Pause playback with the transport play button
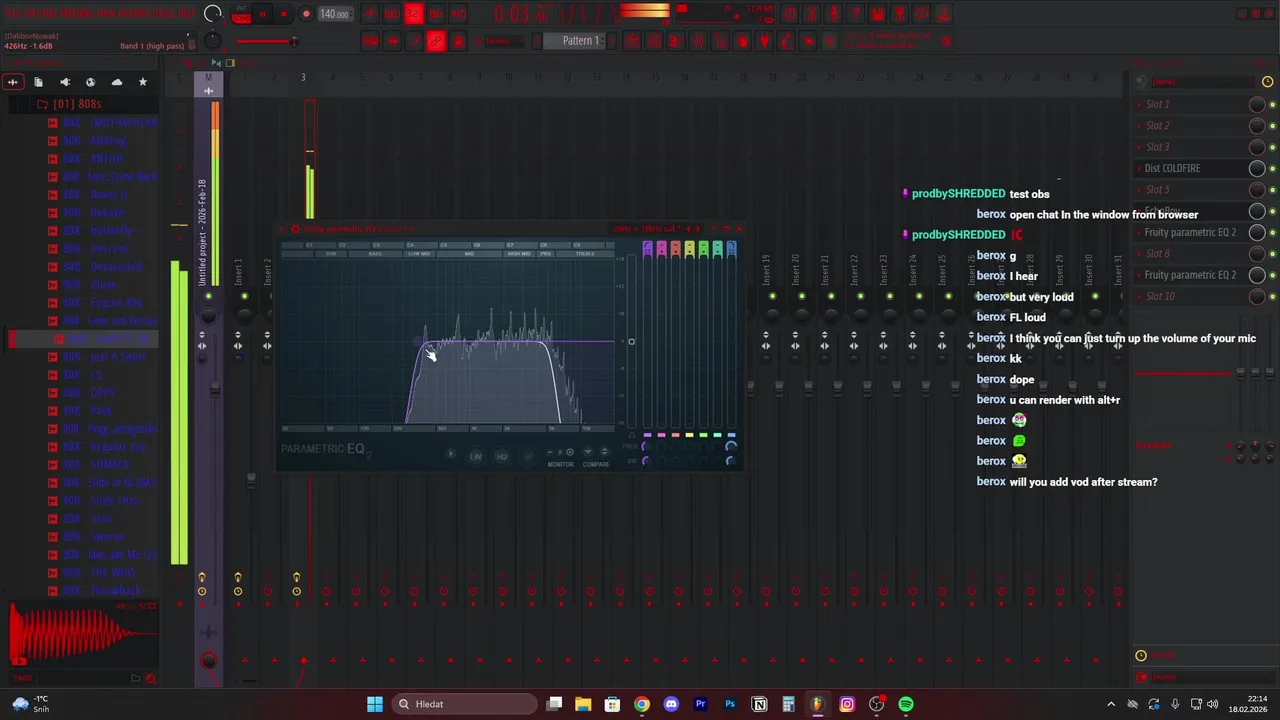1280x720 pixels. [263, 14]
